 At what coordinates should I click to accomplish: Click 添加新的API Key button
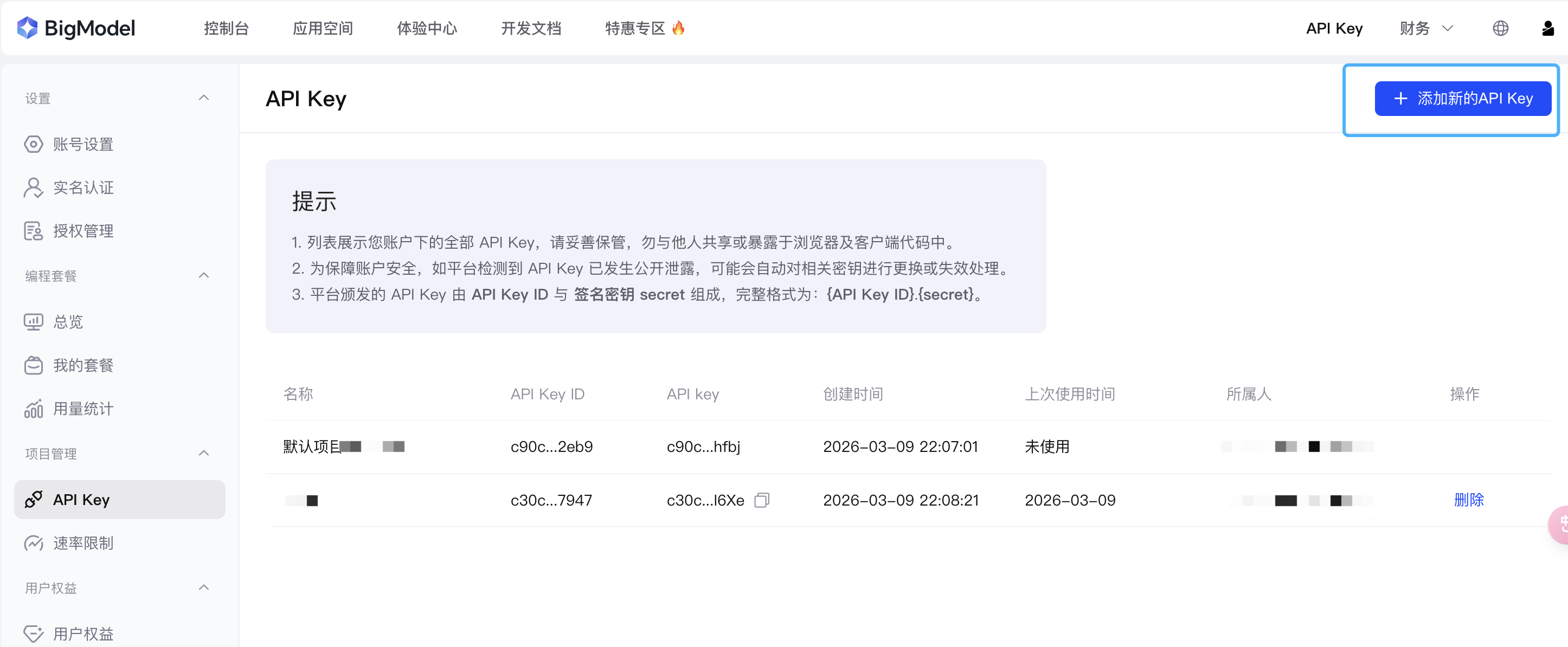pos(1462,99)
